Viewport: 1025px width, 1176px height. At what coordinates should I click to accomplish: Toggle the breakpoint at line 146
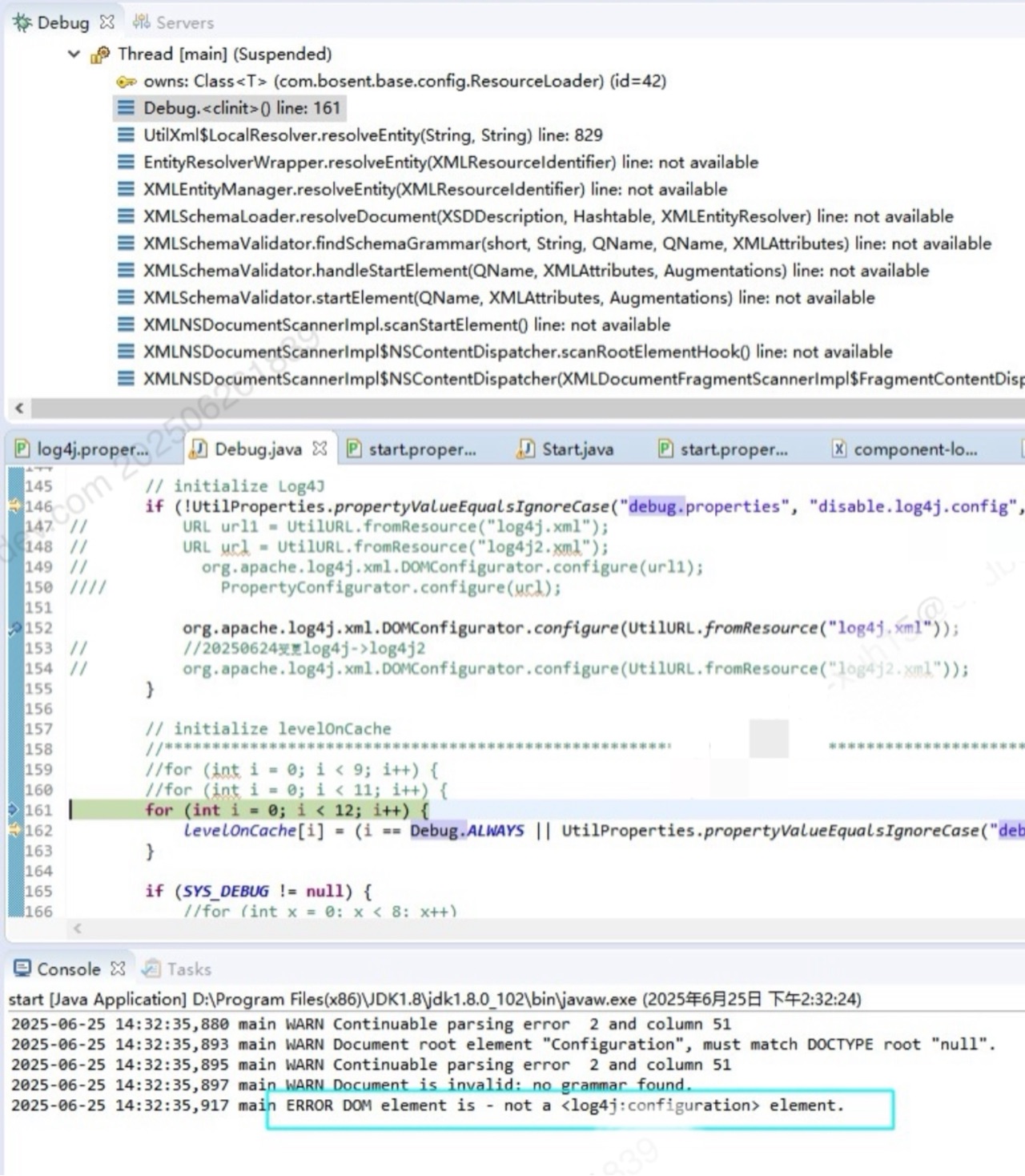[14, 506]
